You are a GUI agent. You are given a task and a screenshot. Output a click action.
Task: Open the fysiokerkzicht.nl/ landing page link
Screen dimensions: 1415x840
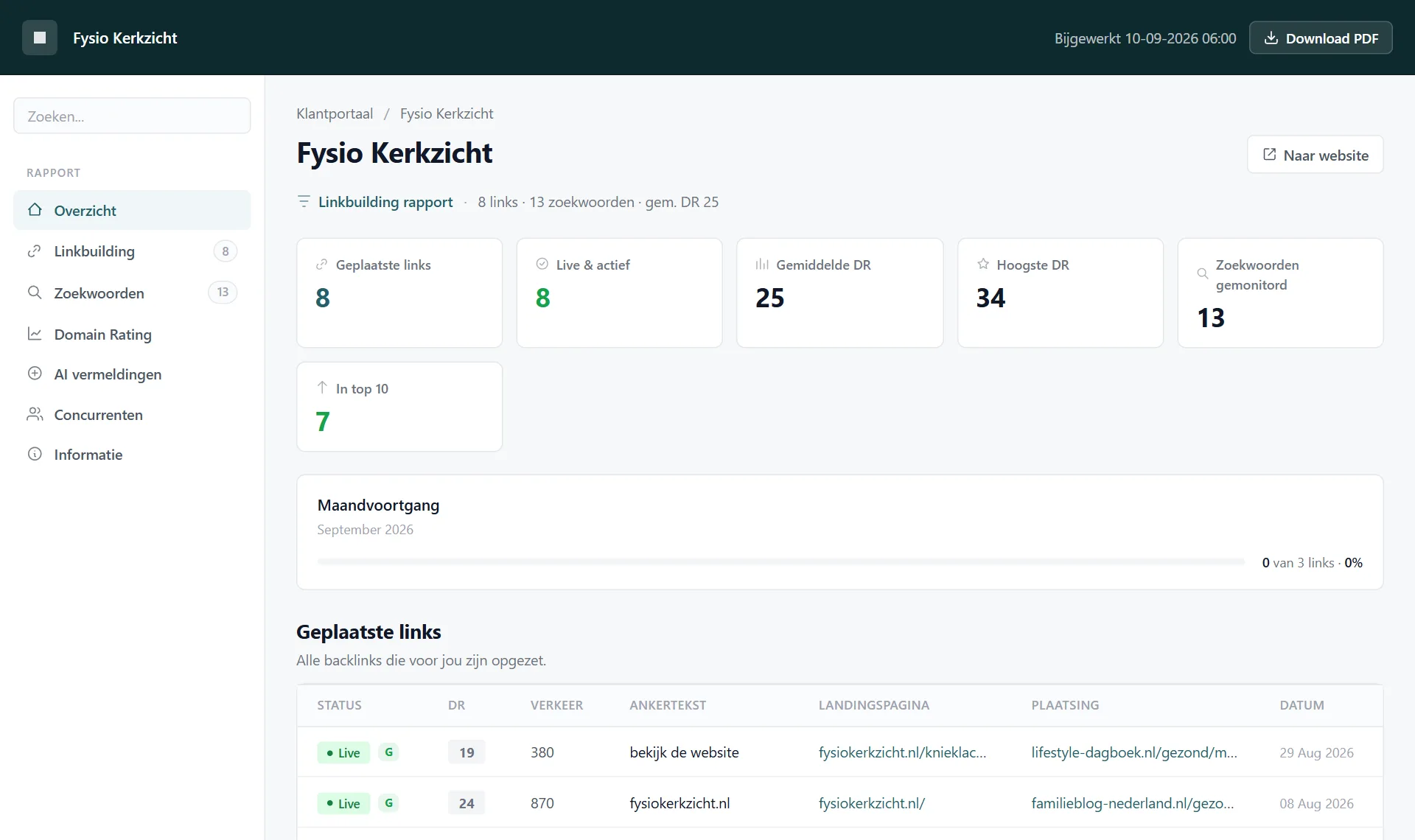tap(871, 803)
